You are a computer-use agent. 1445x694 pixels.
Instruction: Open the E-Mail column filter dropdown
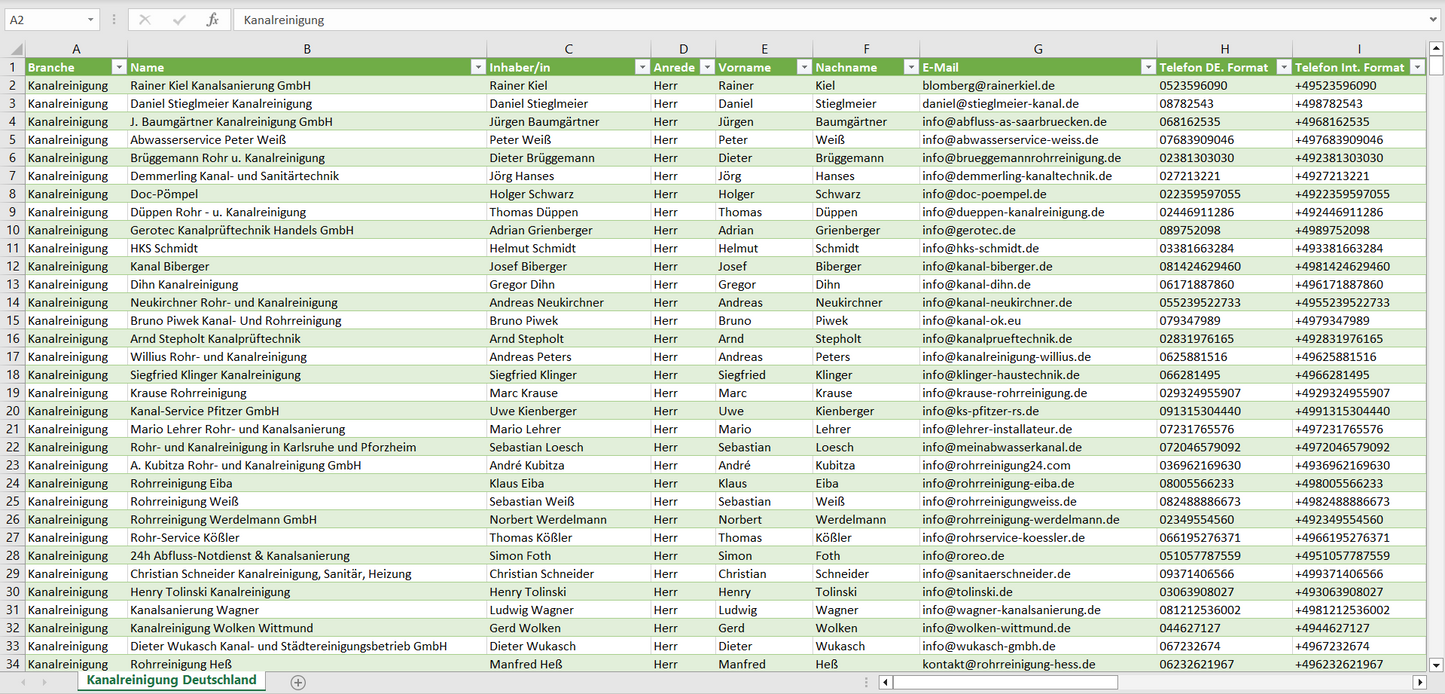tap(1147, 67)
